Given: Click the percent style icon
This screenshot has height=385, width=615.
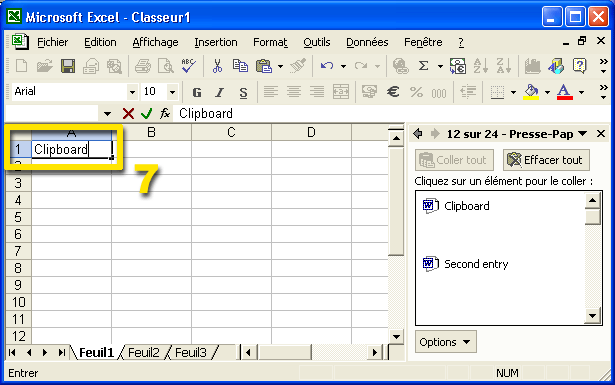Looking at the screenshot, I should [x=416, y=92].
